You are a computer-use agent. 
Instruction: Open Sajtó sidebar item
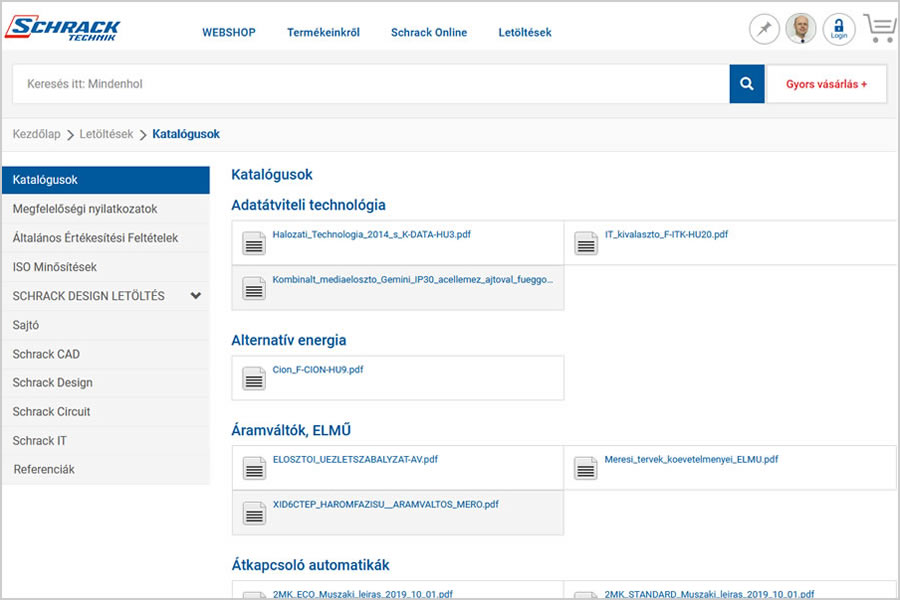pyautogui.click(x=106, y=325)
